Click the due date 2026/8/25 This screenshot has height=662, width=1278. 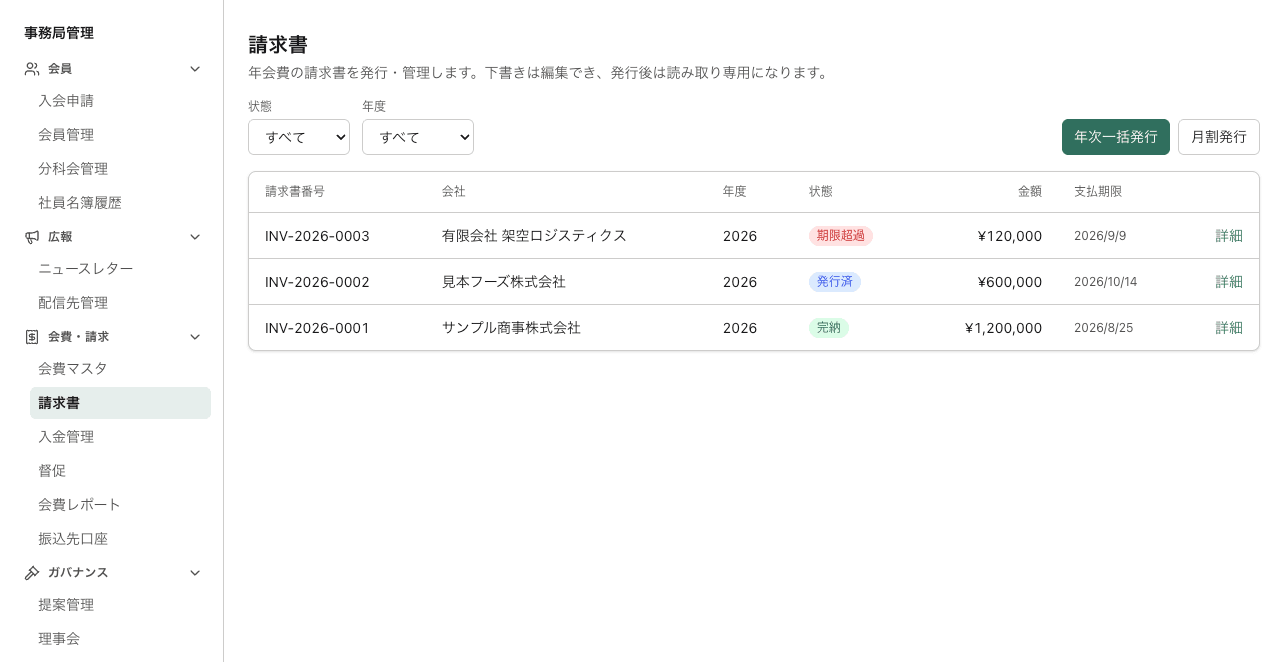point(1103,328)
